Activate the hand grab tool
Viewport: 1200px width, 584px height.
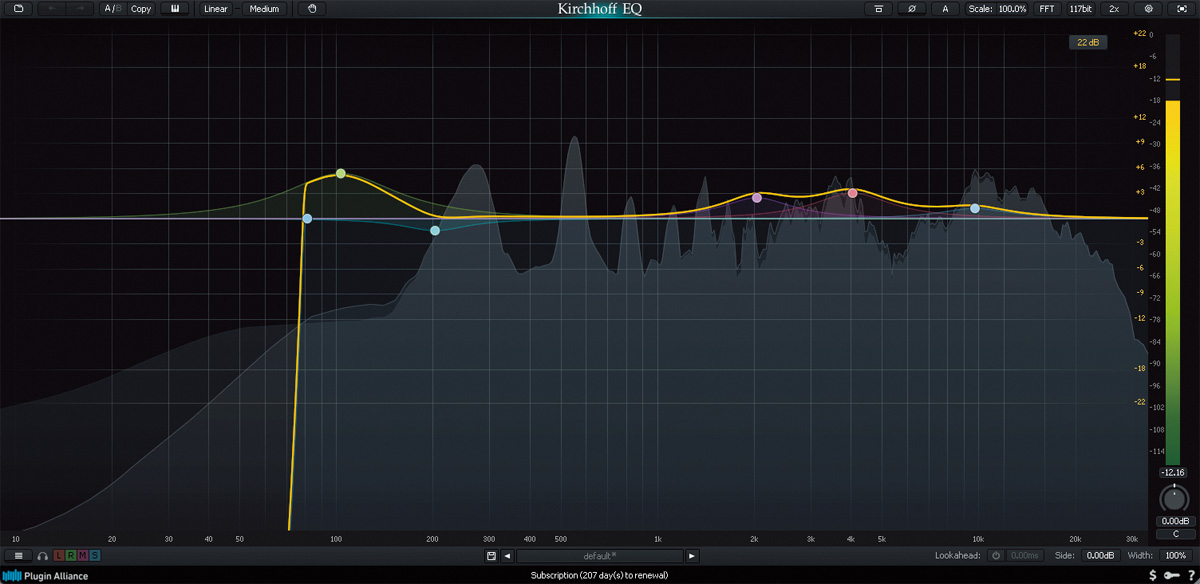pyautogui.click(x=312, y=9)
